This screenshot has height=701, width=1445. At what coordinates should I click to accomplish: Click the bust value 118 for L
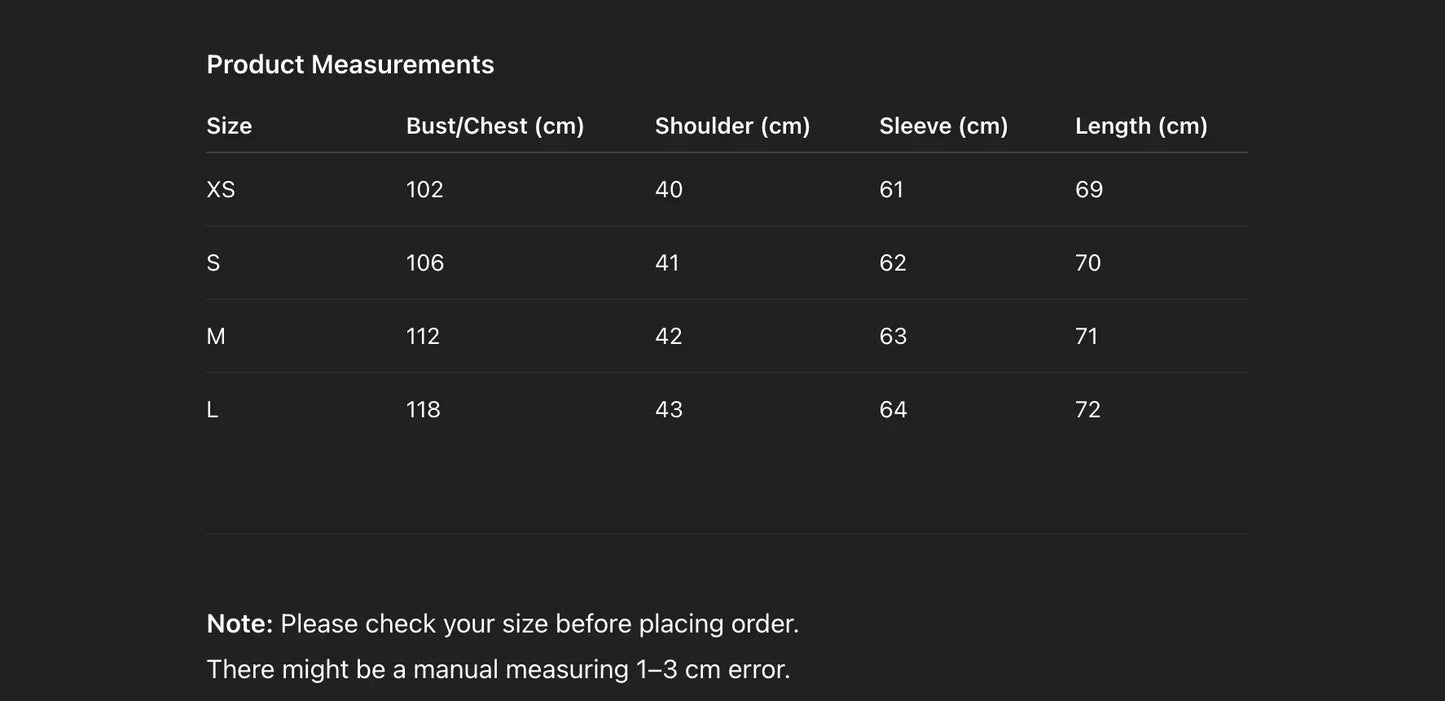click(x=423, y=410)
